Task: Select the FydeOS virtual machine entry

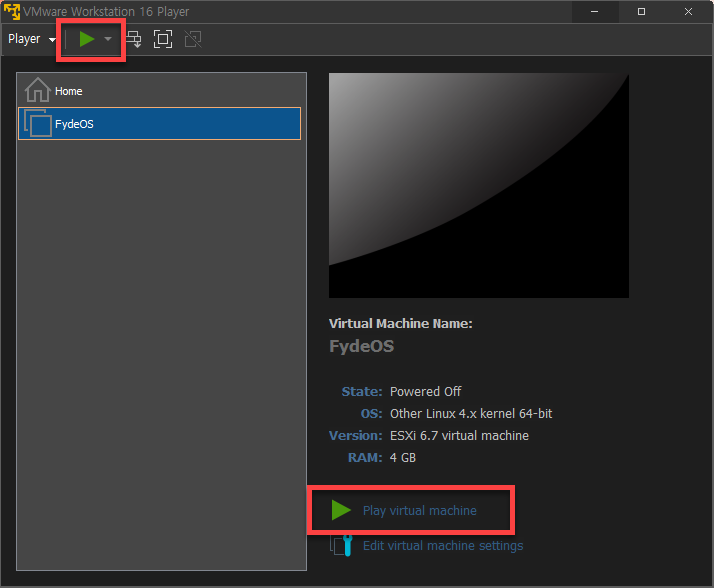Action: (x=159, y=123)
